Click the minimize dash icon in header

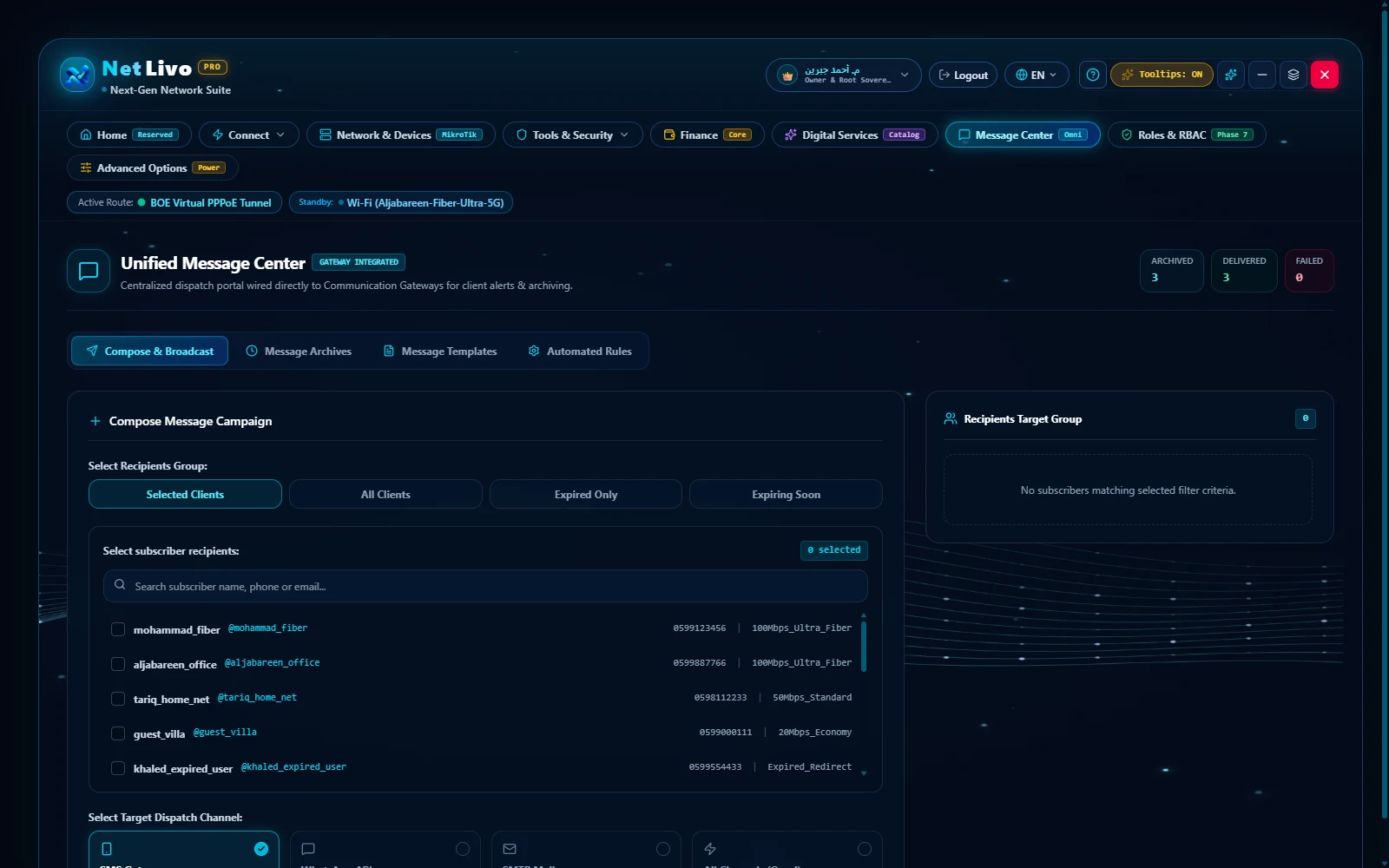tap(1262, 75)
